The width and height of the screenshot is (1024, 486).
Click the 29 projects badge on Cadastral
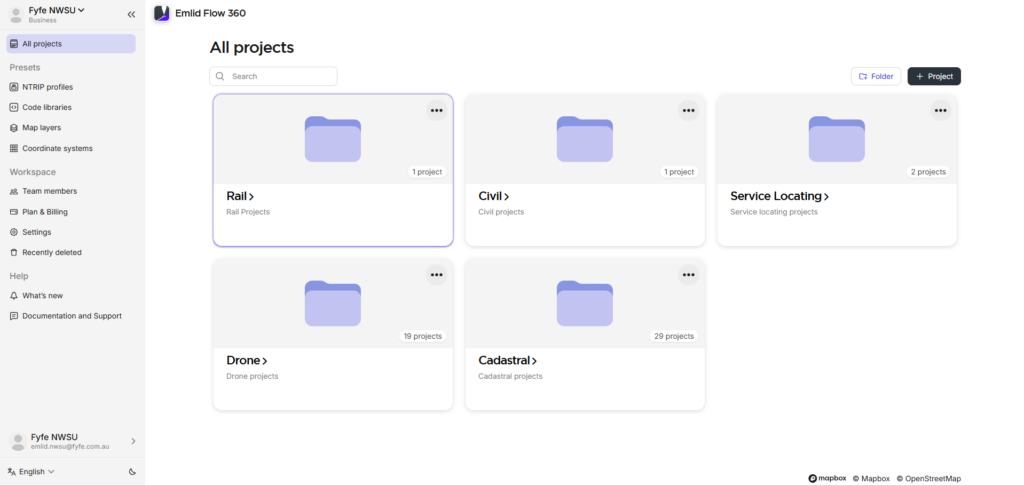pyautogui.click(x=674, y=336)
